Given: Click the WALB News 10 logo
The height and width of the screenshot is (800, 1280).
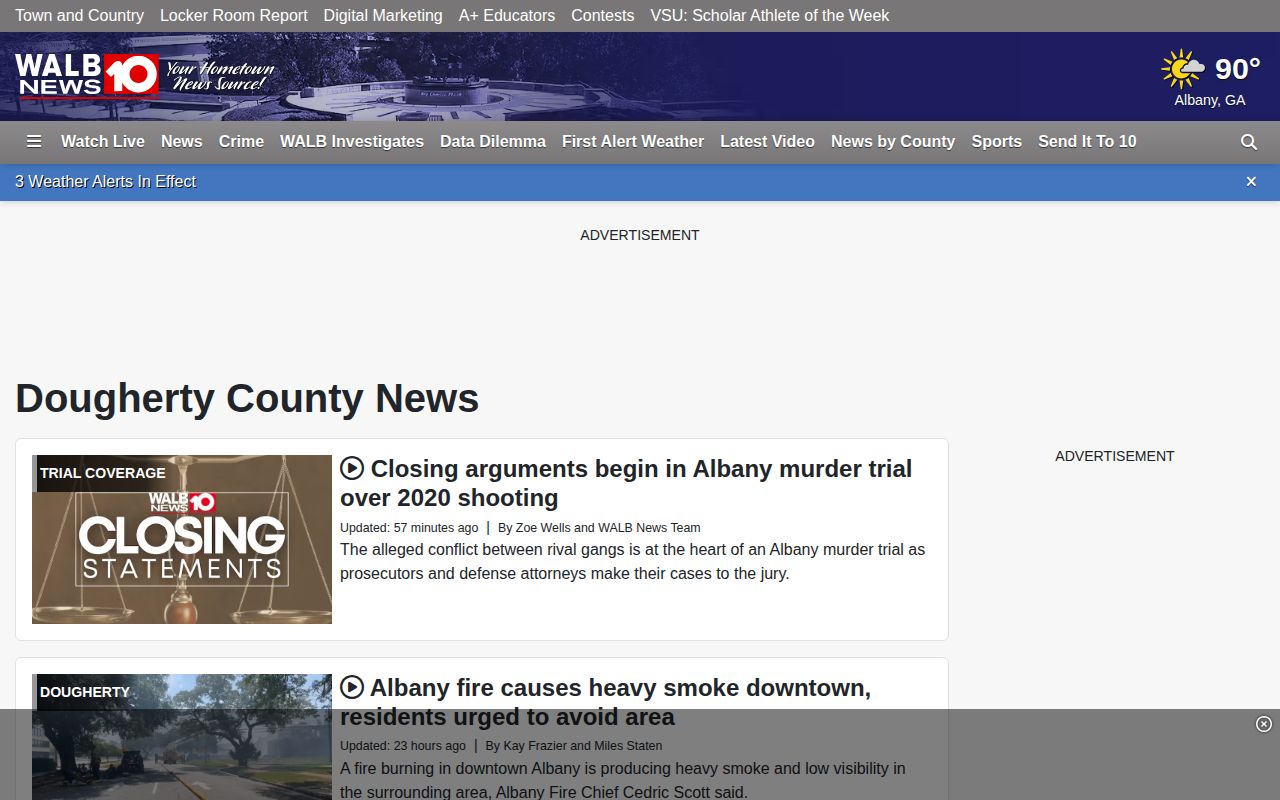Looking at the screenshot, I should [x=87, y=75].
